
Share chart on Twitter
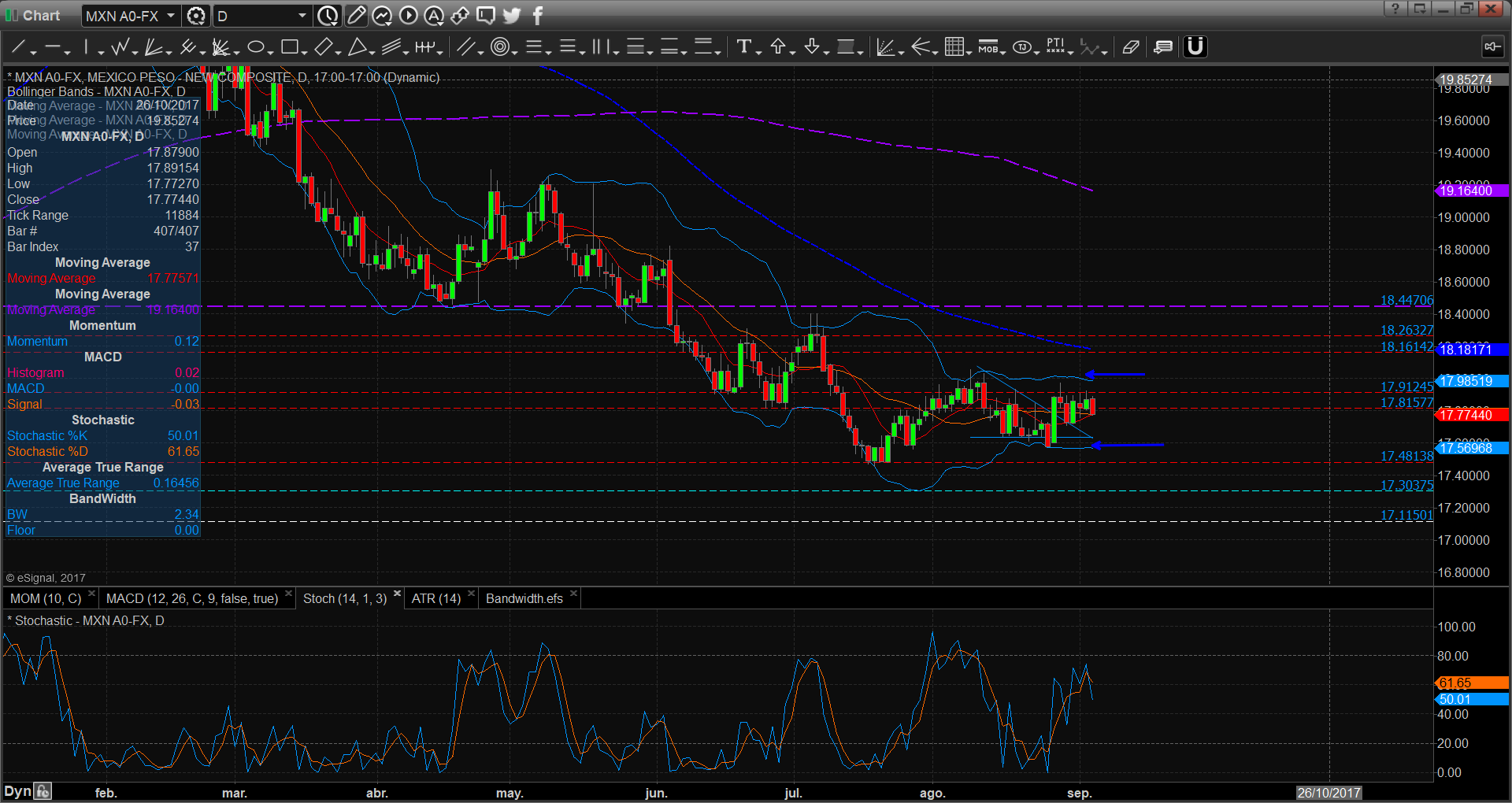(x=512, y=15)
